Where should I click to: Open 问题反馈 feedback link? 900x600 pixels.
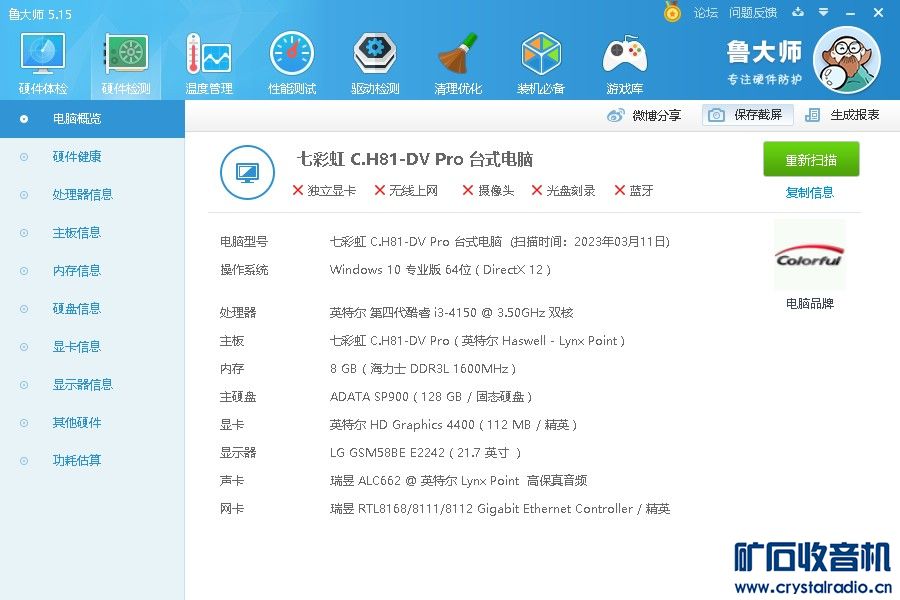coord(753,13)
